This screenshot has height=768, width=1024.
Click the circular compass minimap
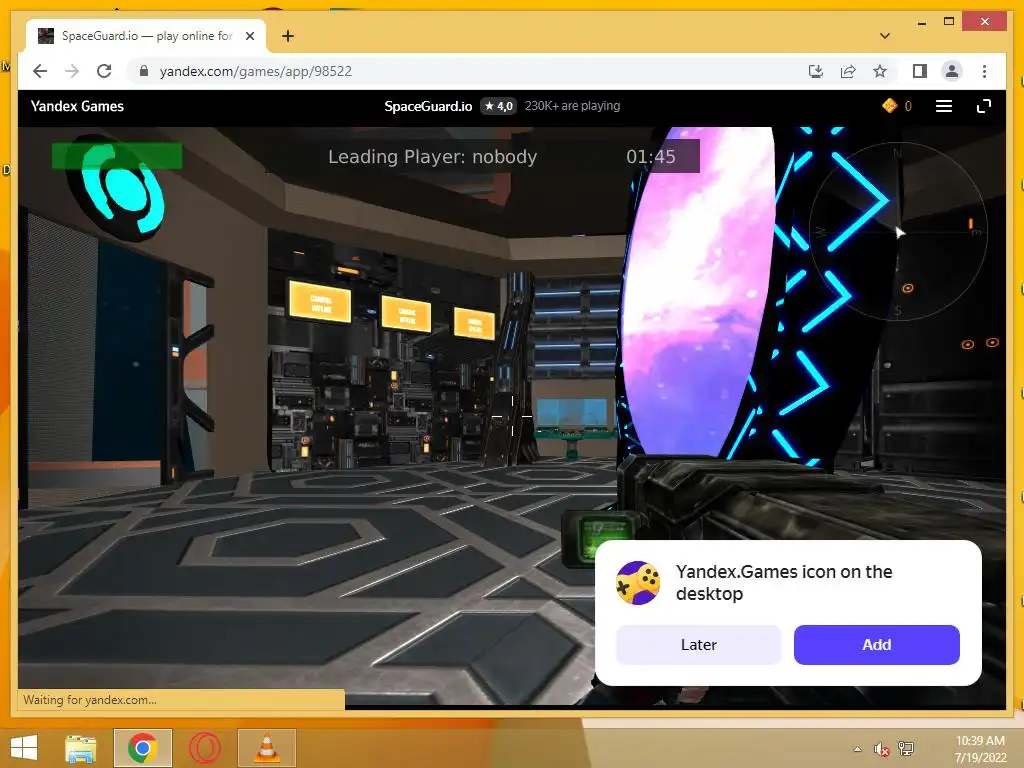898,231
